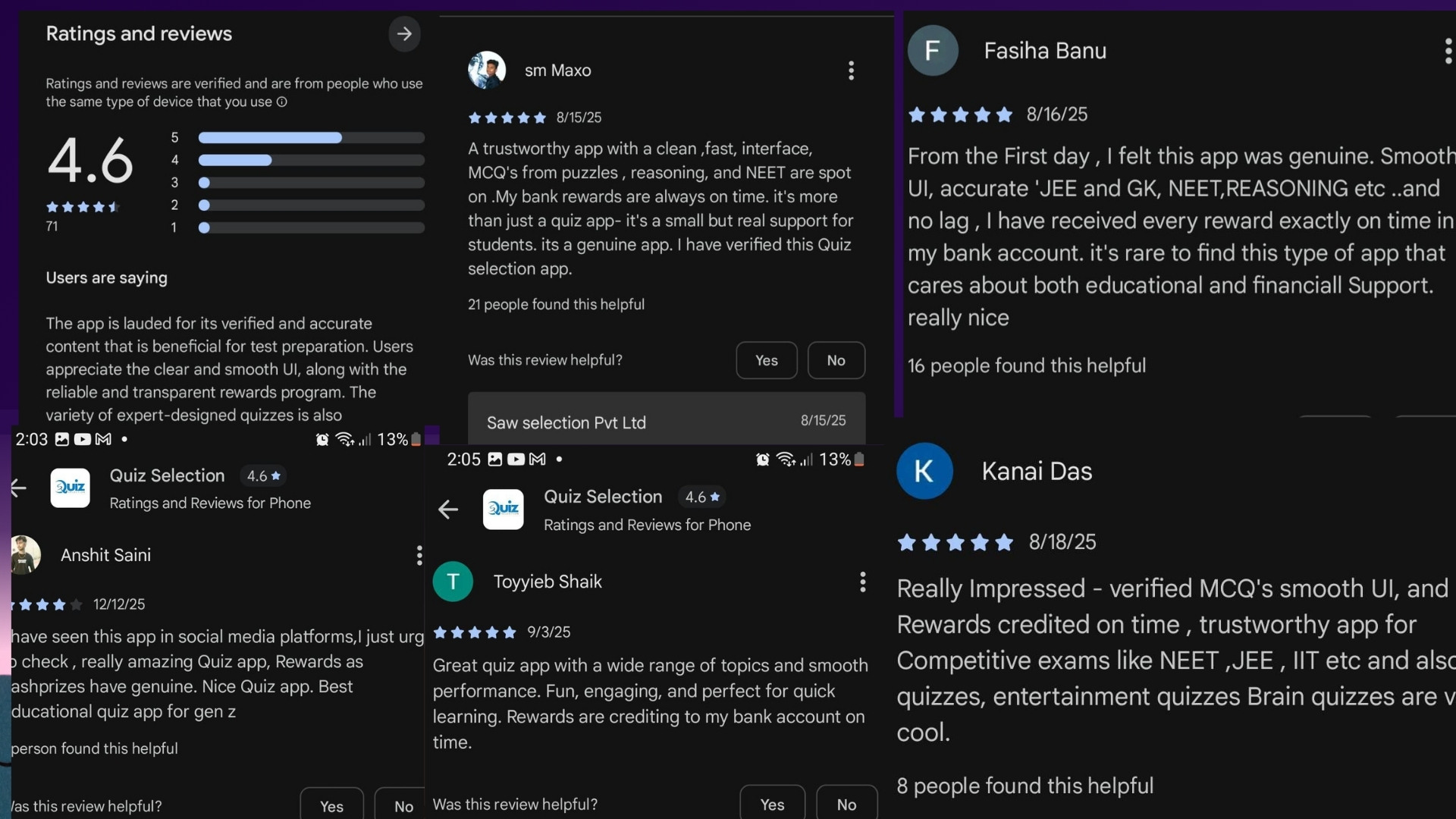
Task: Mark sm Maxo review helpful with Yes
Action: (766, 361)
